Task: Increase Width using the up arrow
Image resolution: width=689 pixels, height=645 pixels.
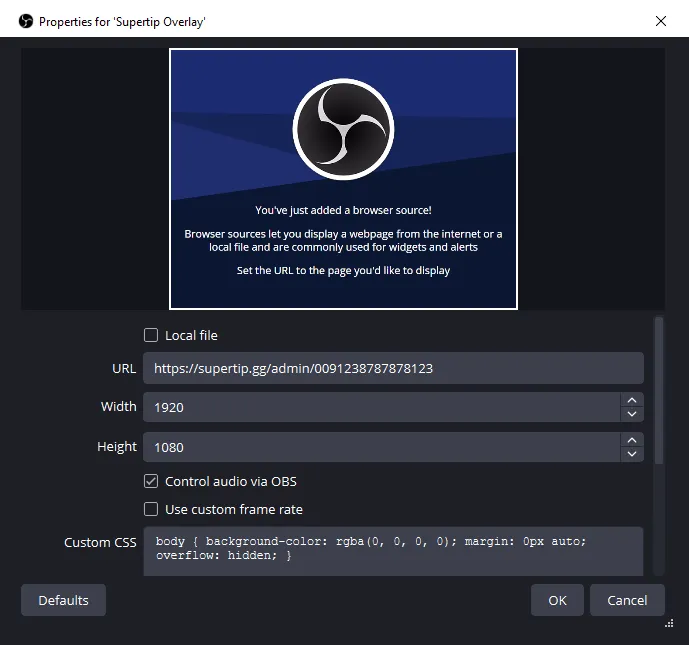Action: [x=632, y=400]
